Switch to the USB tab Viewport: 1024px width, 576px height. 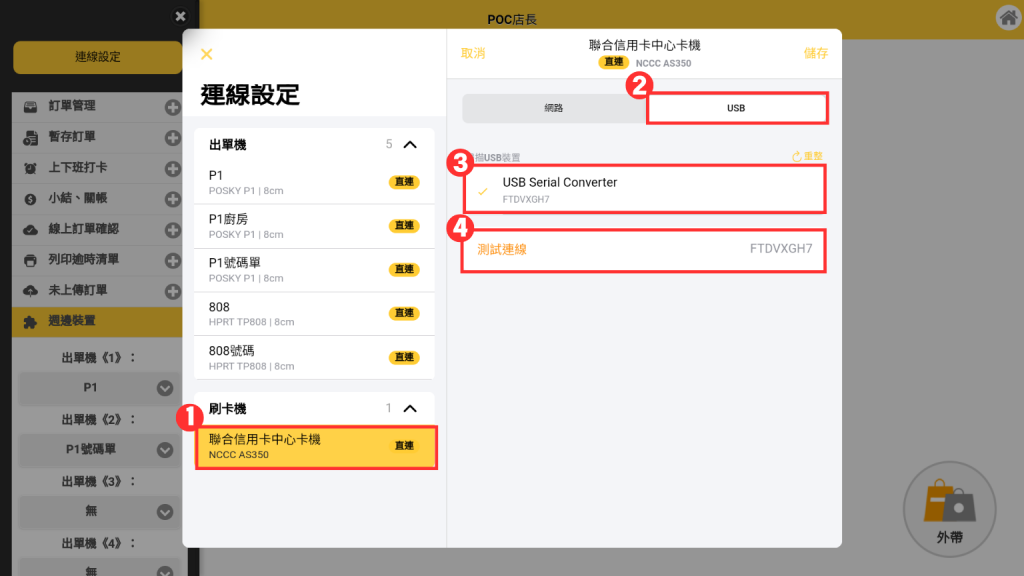(x=737, y=108)
